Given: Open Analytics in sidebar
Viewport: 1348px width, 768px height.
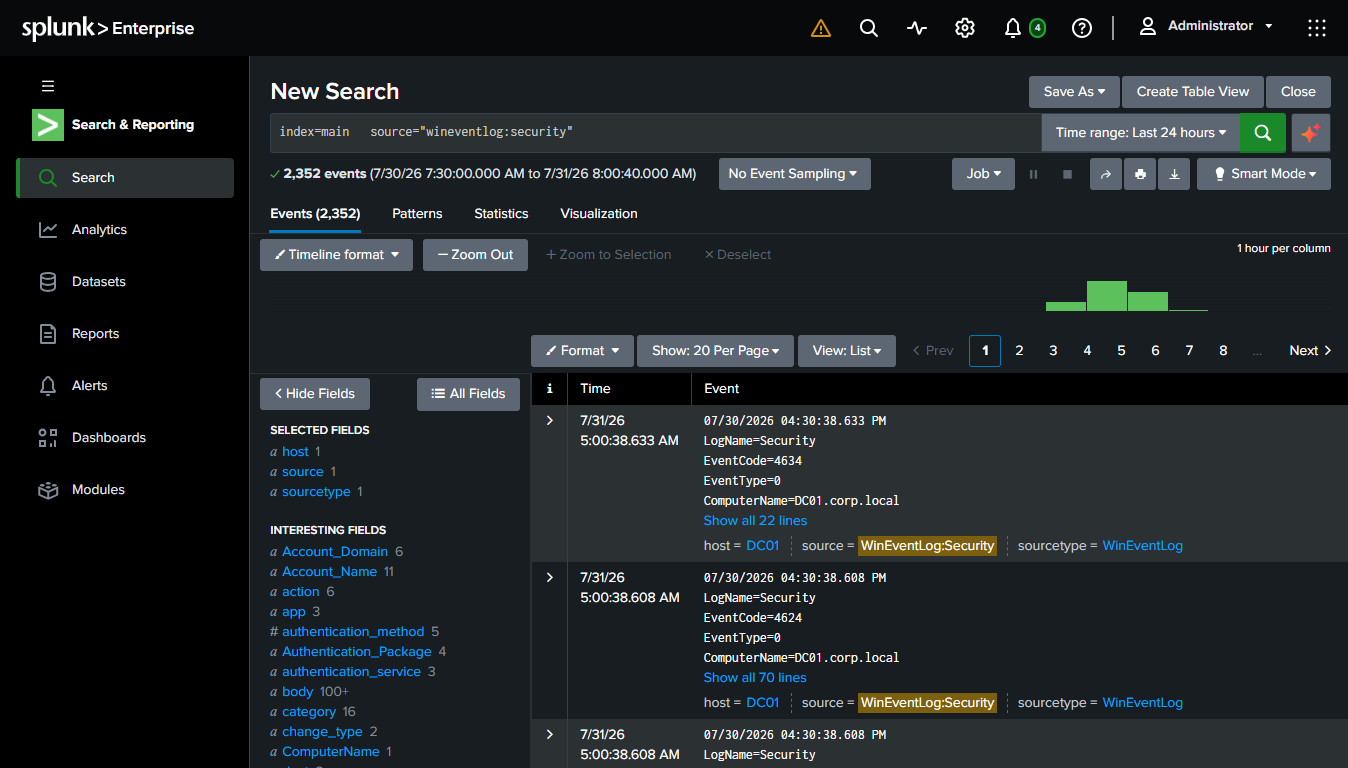Looking at the screenshot, I should pos(125,230).
